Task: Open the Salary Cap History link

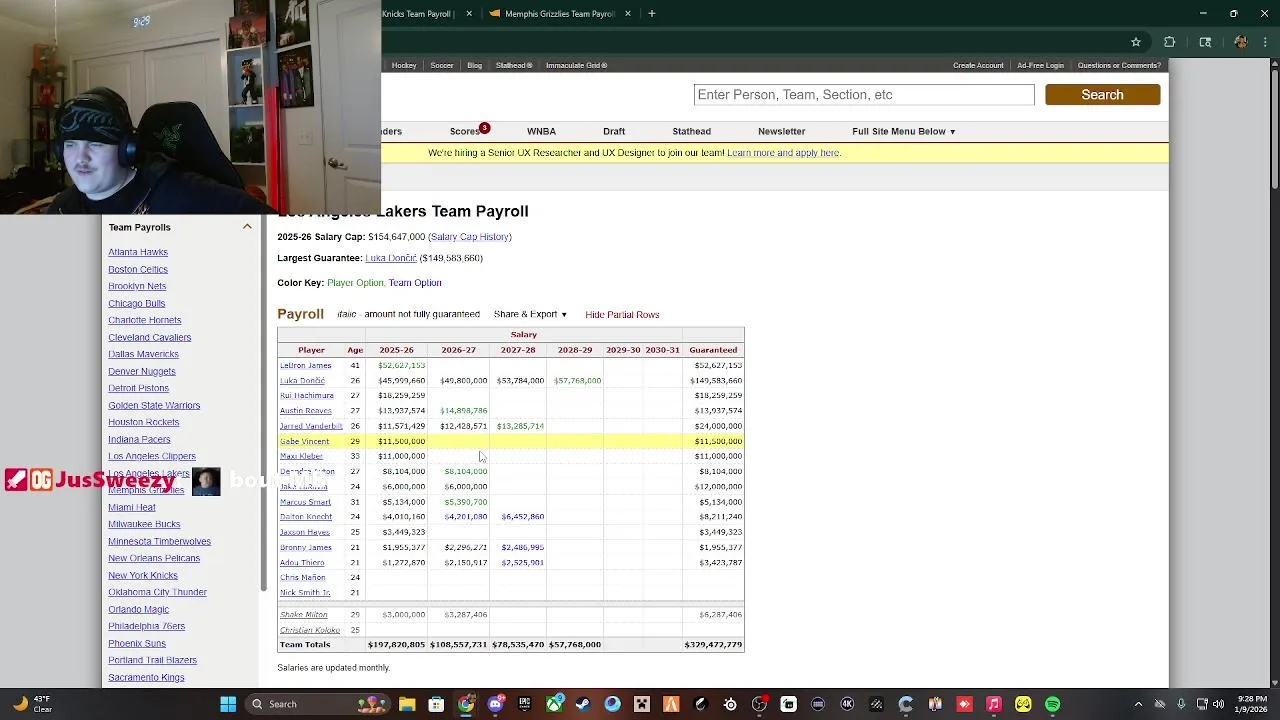Action: pos(470,237)
